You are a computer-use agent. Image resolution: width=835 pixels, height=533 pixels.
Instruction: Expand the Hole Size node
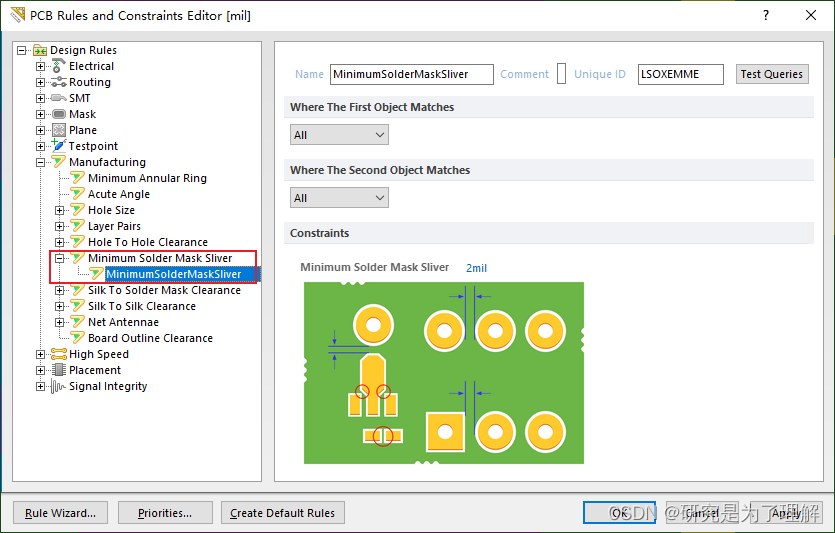click(60, 210)
